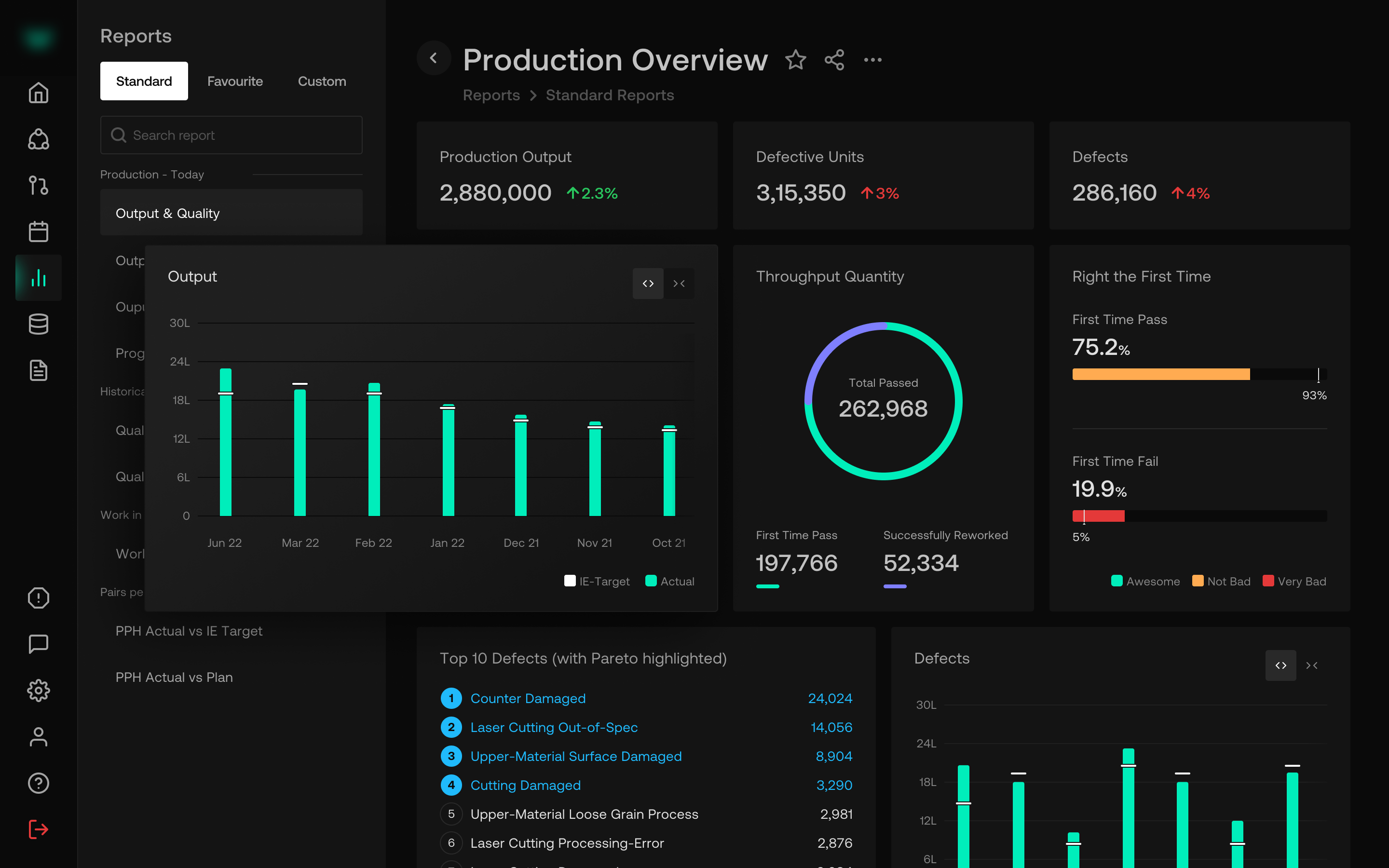
Task: Open Settings gear in sidebar
Action: pos(38,691)
